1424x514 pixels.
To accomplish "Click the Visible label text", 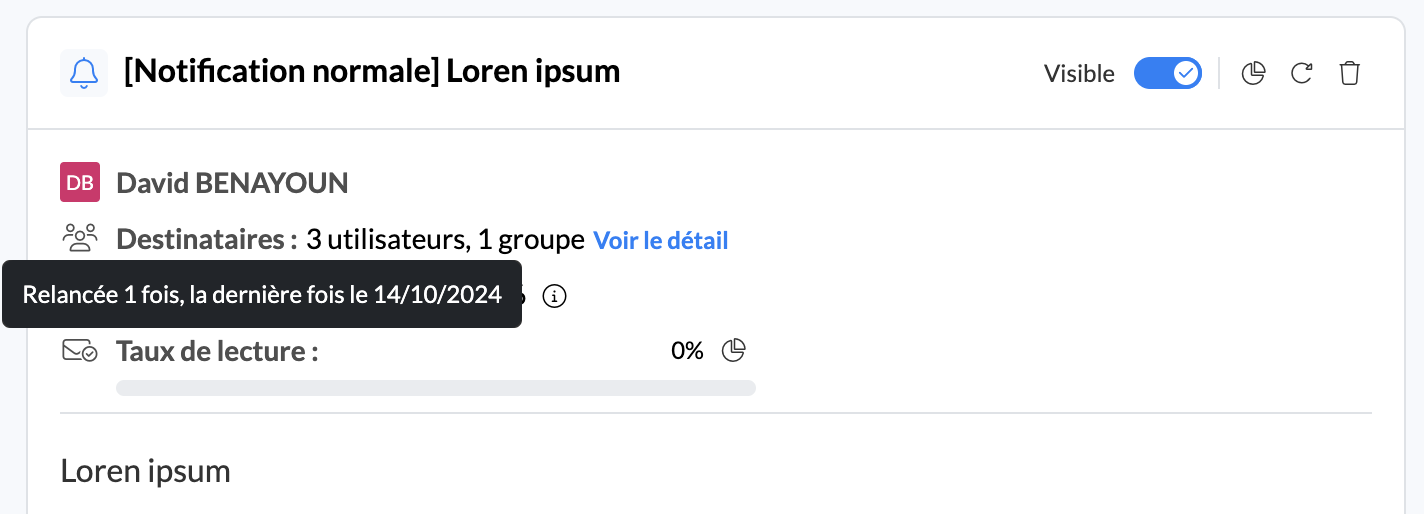I will [x=1079, y=74].
